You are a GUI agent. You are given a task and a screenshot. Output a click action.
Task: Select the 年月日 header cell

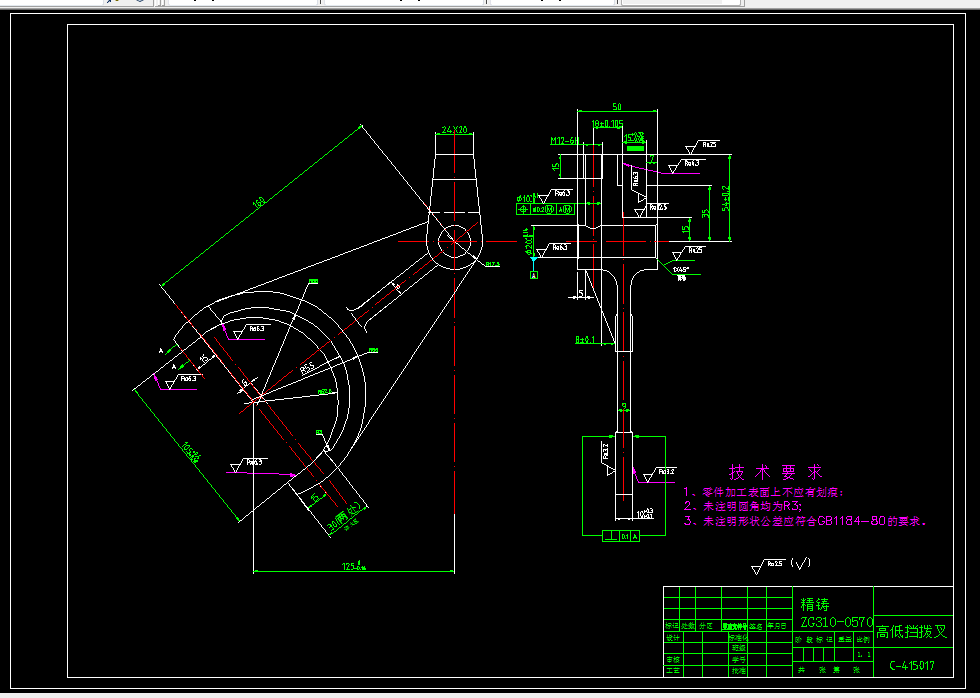point(779,626)
